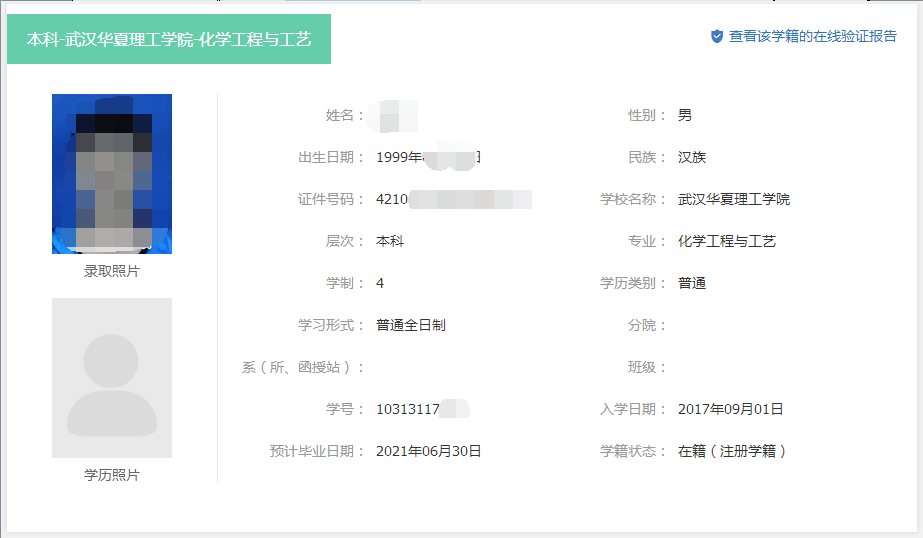Click the school name value 武汉华夏理工学院
Screen dimensions: 923x538
(x=733, y=200)
